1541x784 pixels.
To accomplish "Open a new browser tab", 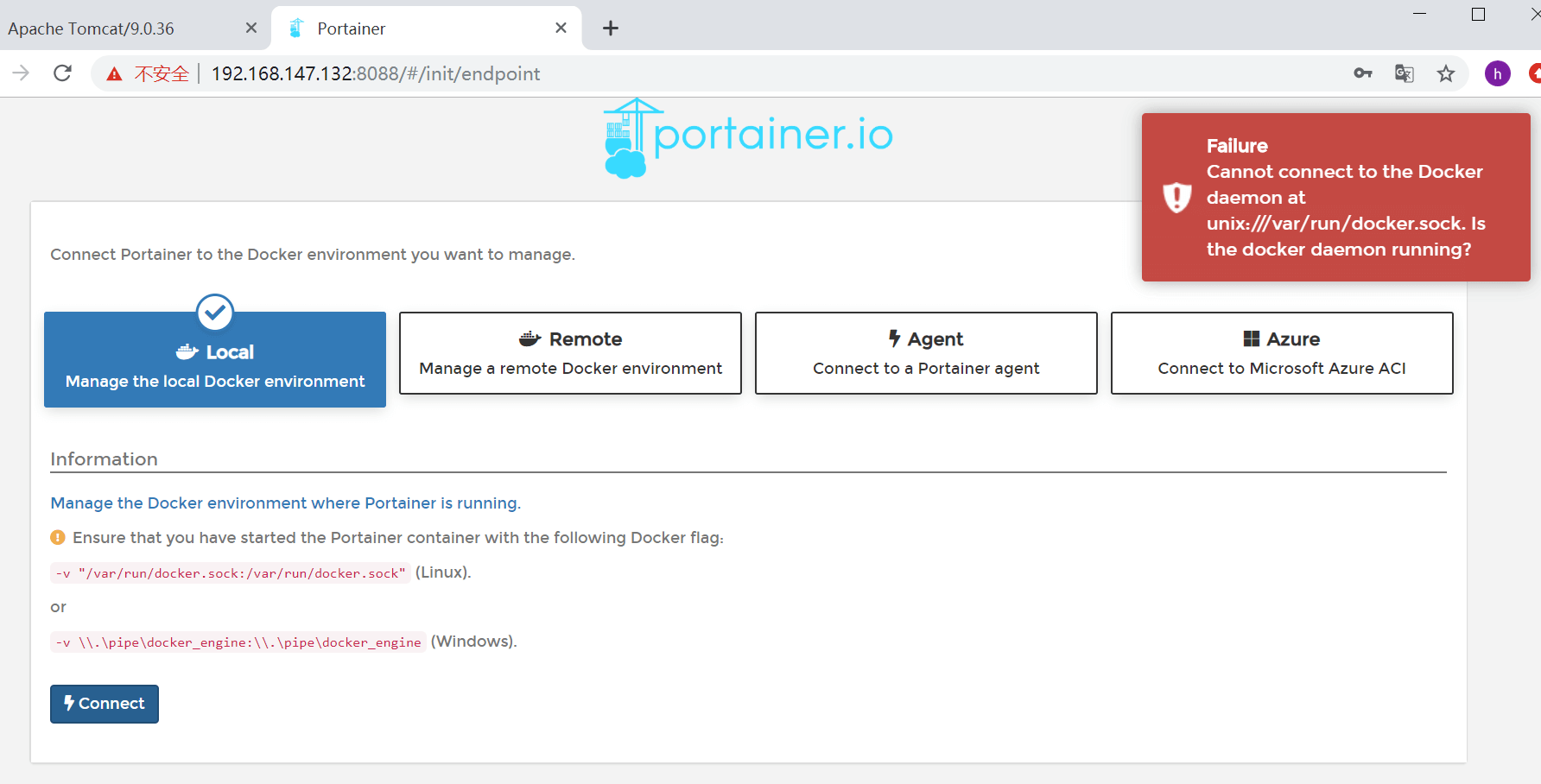I will (x=611, y=28).
